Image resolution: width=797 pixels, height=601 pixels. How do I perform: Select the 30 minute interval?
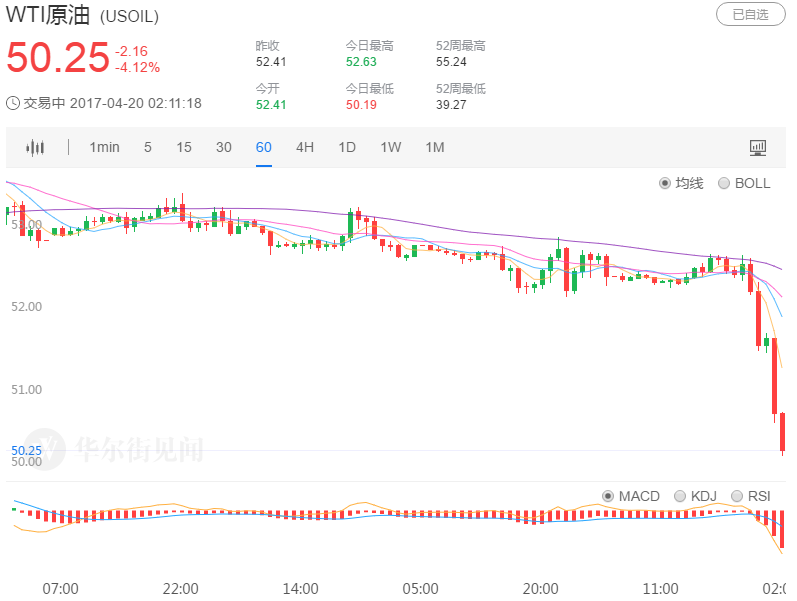pyautogui.click(x=224, y=148)
